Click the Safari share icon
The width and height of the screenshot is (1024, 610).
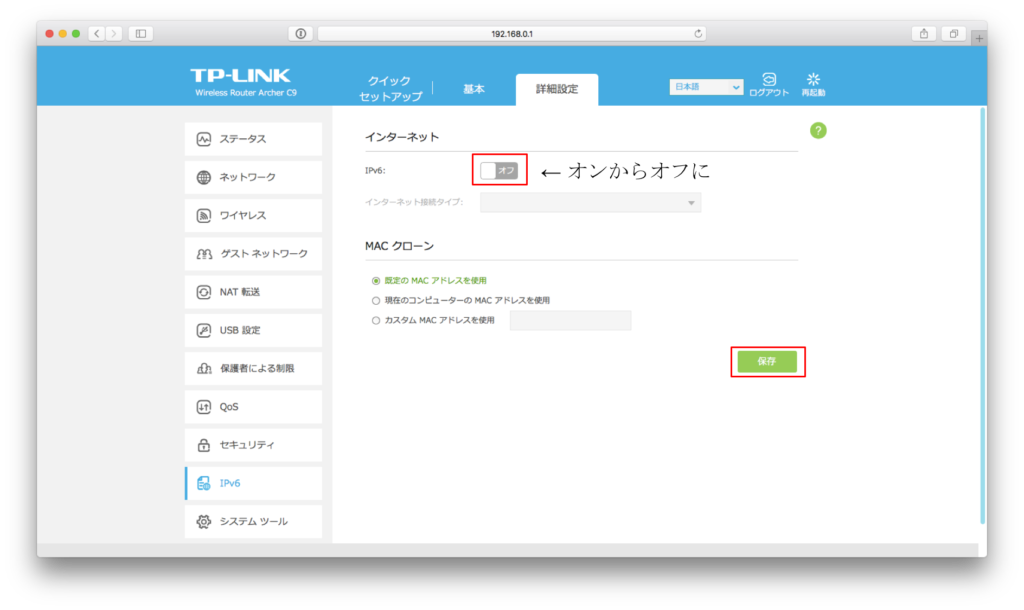point(924,33)
